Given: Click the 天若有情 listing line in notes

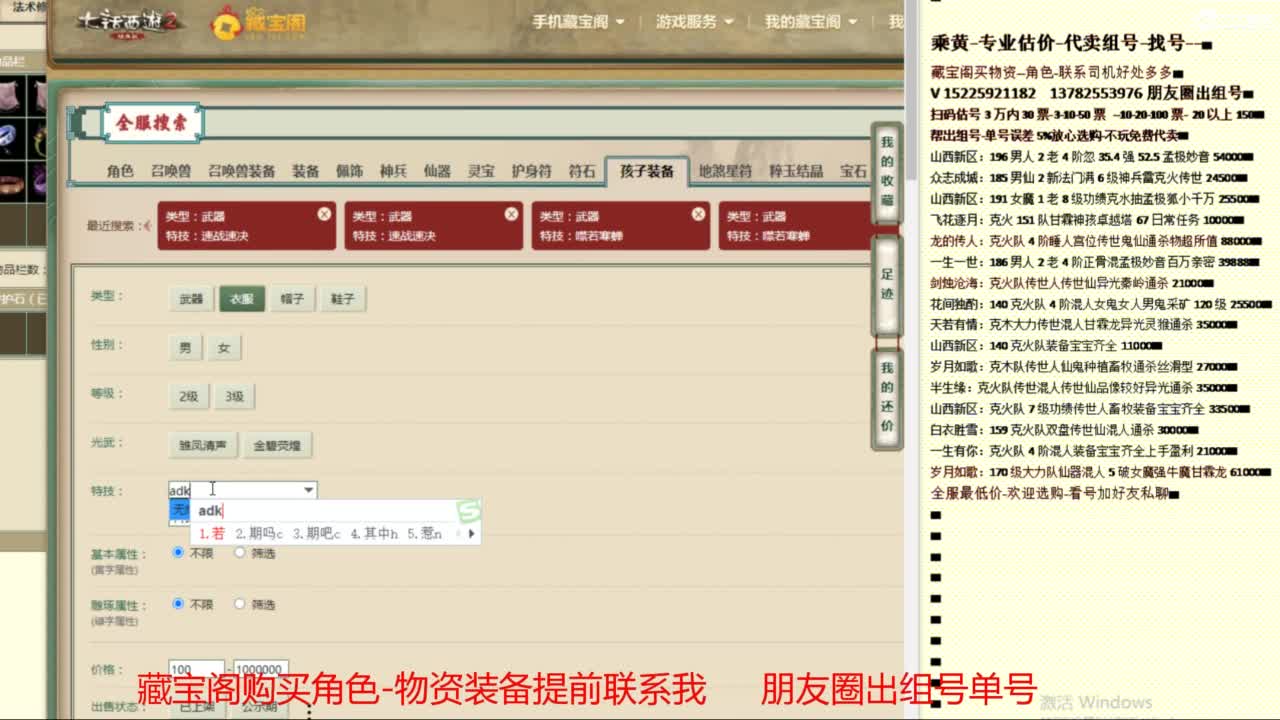Looking at the screenshot, I should click(1085, 325).
